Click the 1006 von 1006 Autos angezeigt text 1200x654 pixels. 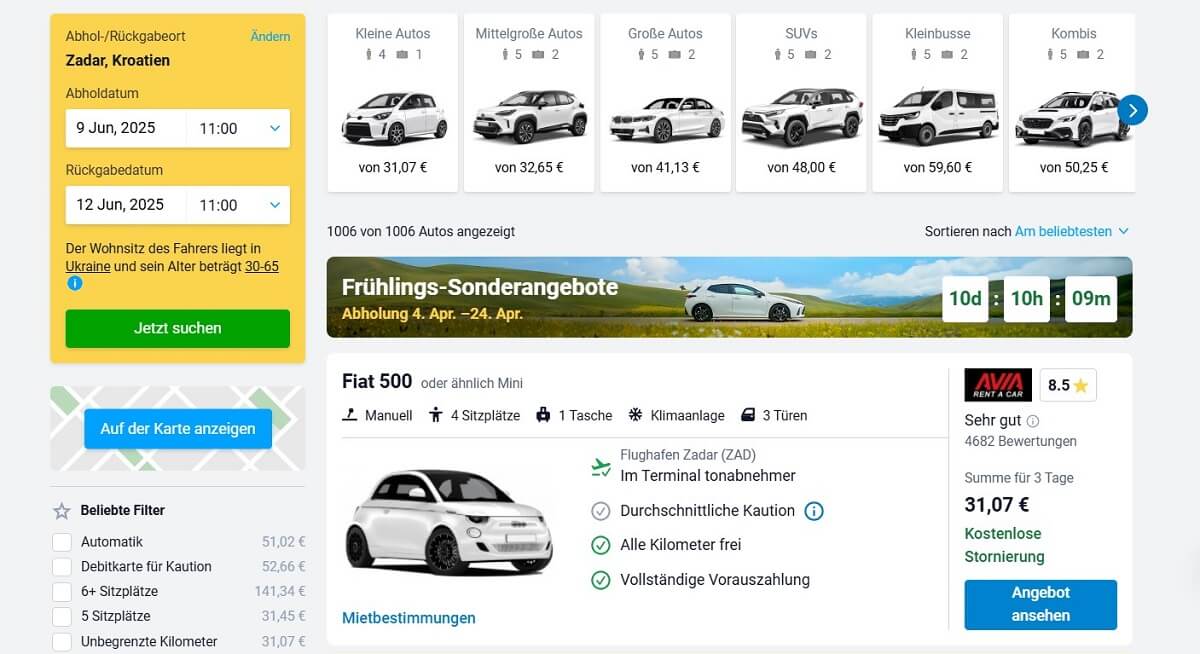click(x=421, y=231)
